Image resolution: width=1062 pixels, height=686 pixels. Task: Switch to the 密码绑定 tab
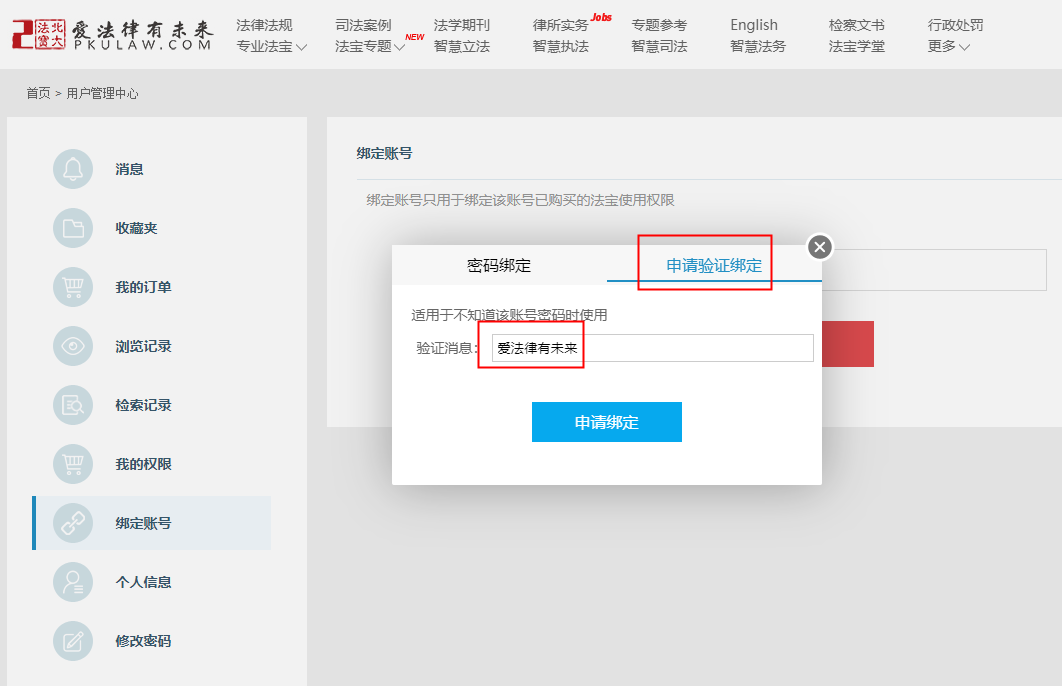pyautogui.click(x=499, y=266)
